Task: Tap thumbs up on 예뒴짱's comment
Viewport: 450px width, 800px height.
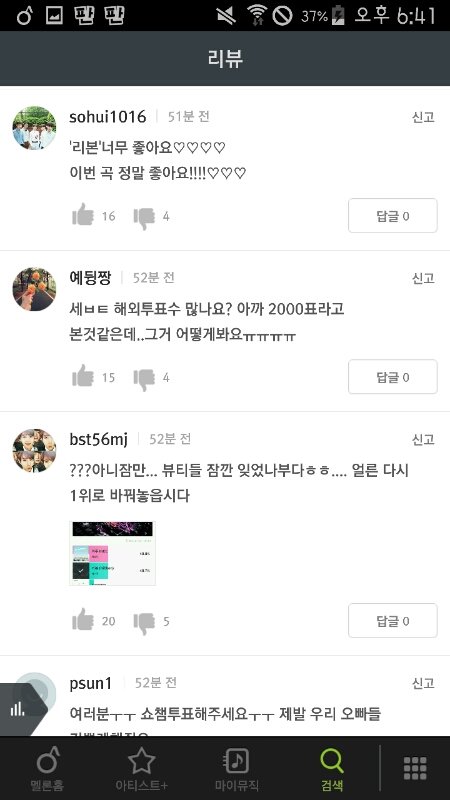Action: tap(83, 376)
